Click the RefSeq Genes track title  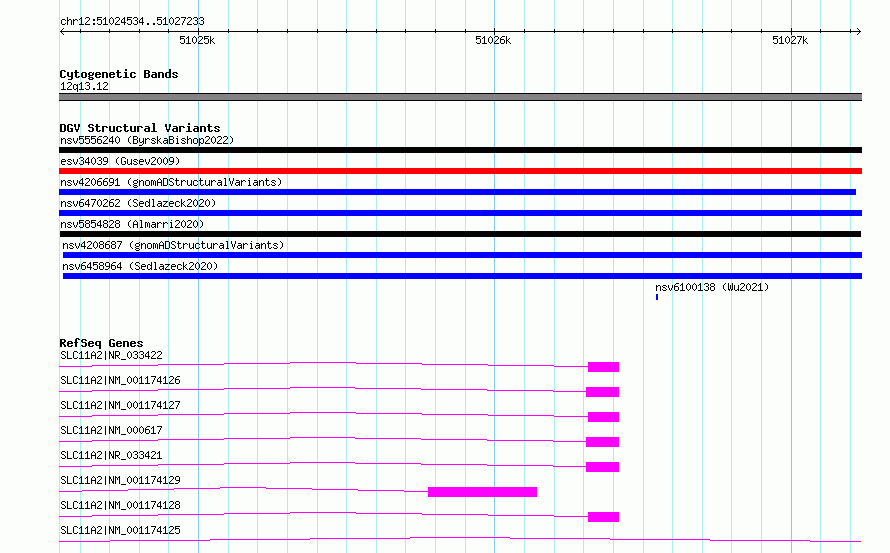point(101,343)
